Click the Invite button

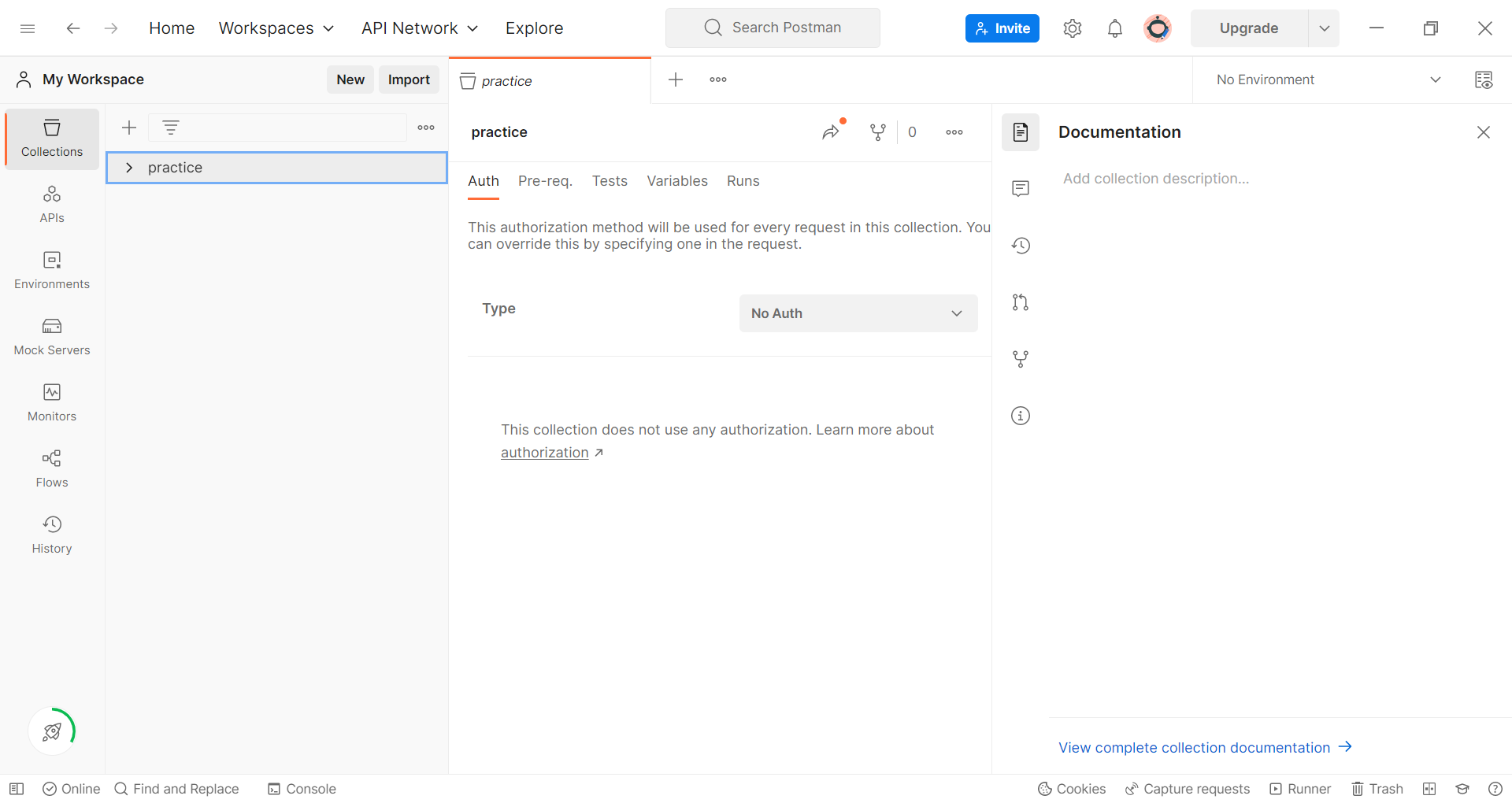point(1002,28)
